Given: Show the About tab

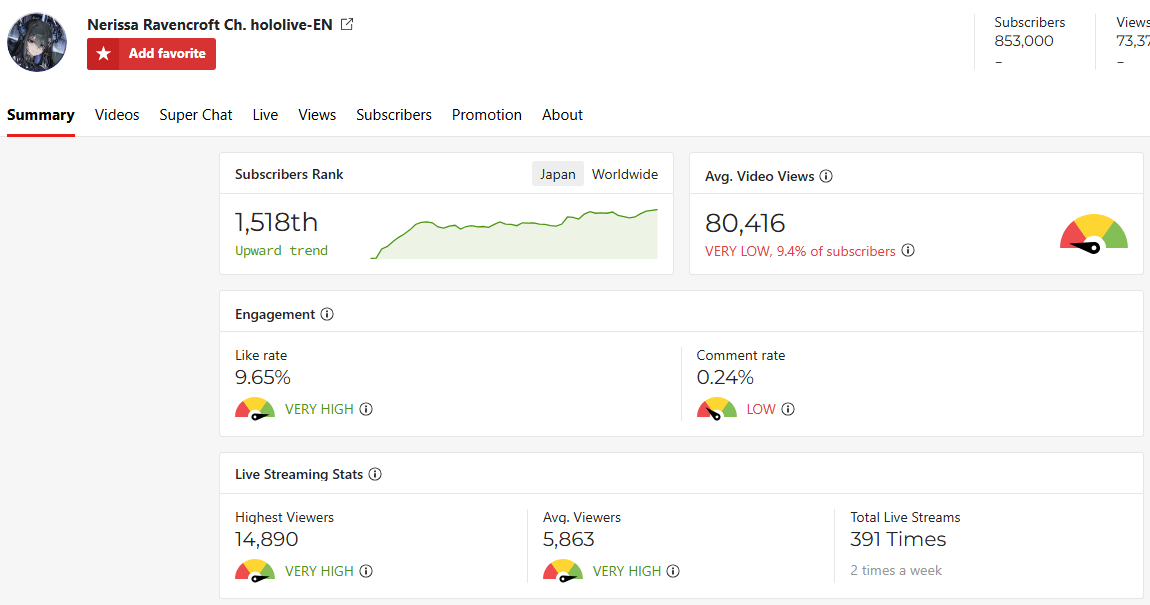Looking at the screenshot, I should click(x=562, y=115).
